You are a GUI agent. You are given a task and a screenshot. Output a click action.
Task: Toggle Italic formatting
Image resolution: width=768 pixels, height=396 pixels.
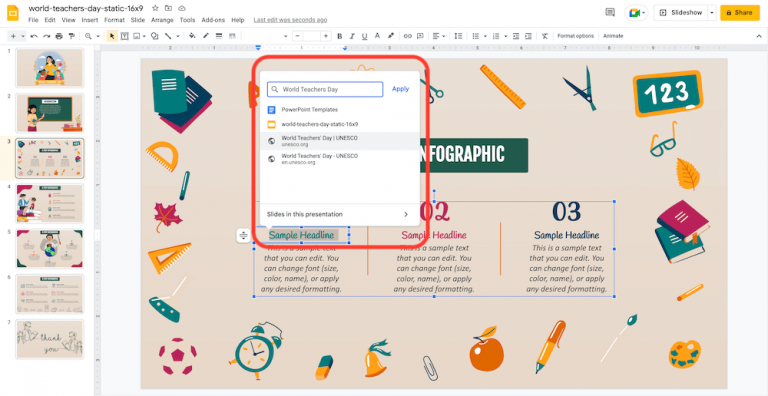pyautogui.click(x=352, y=36)
